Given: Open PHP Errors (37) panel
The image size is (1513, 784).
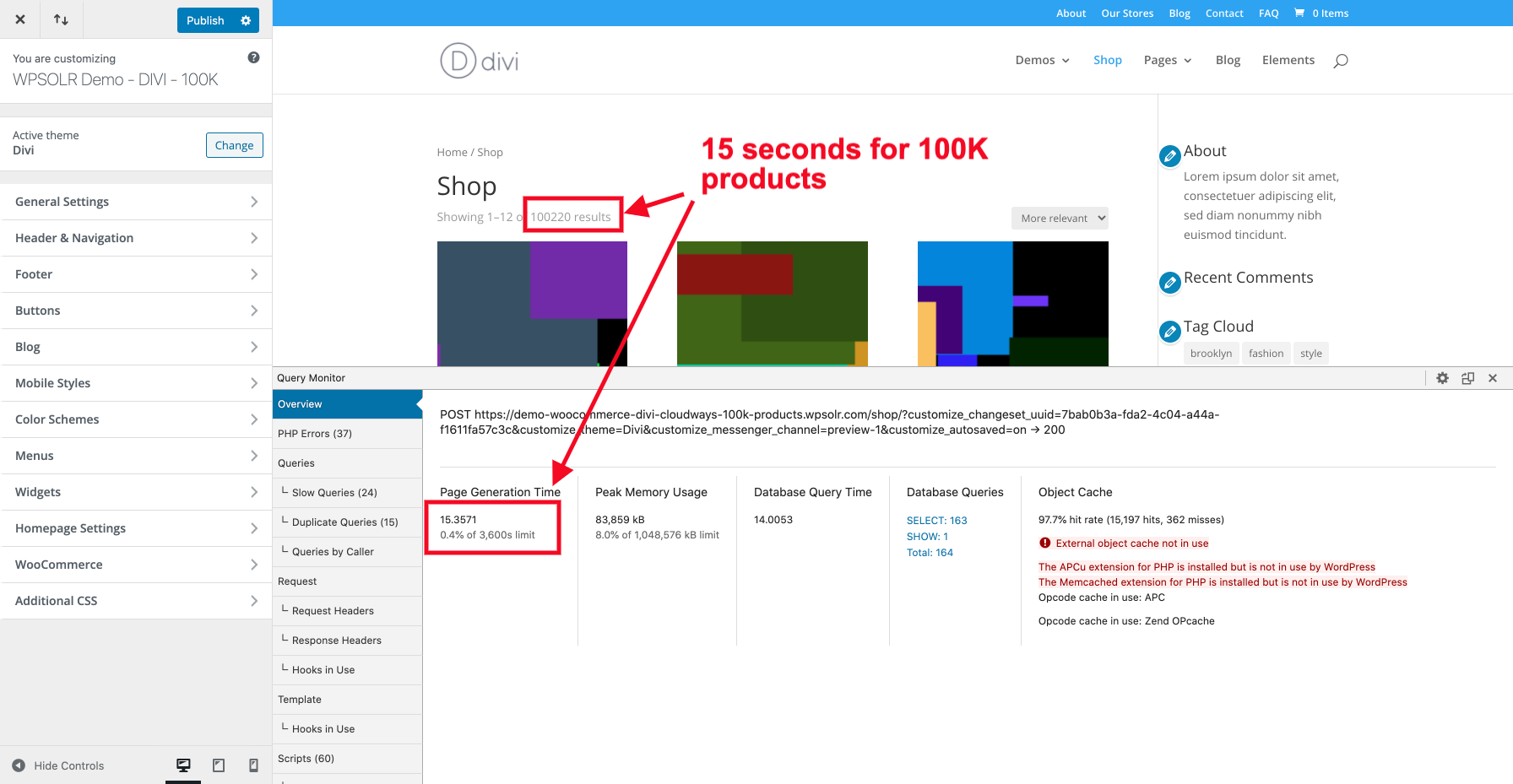Looking at the screenshot, I should point(347,434).
